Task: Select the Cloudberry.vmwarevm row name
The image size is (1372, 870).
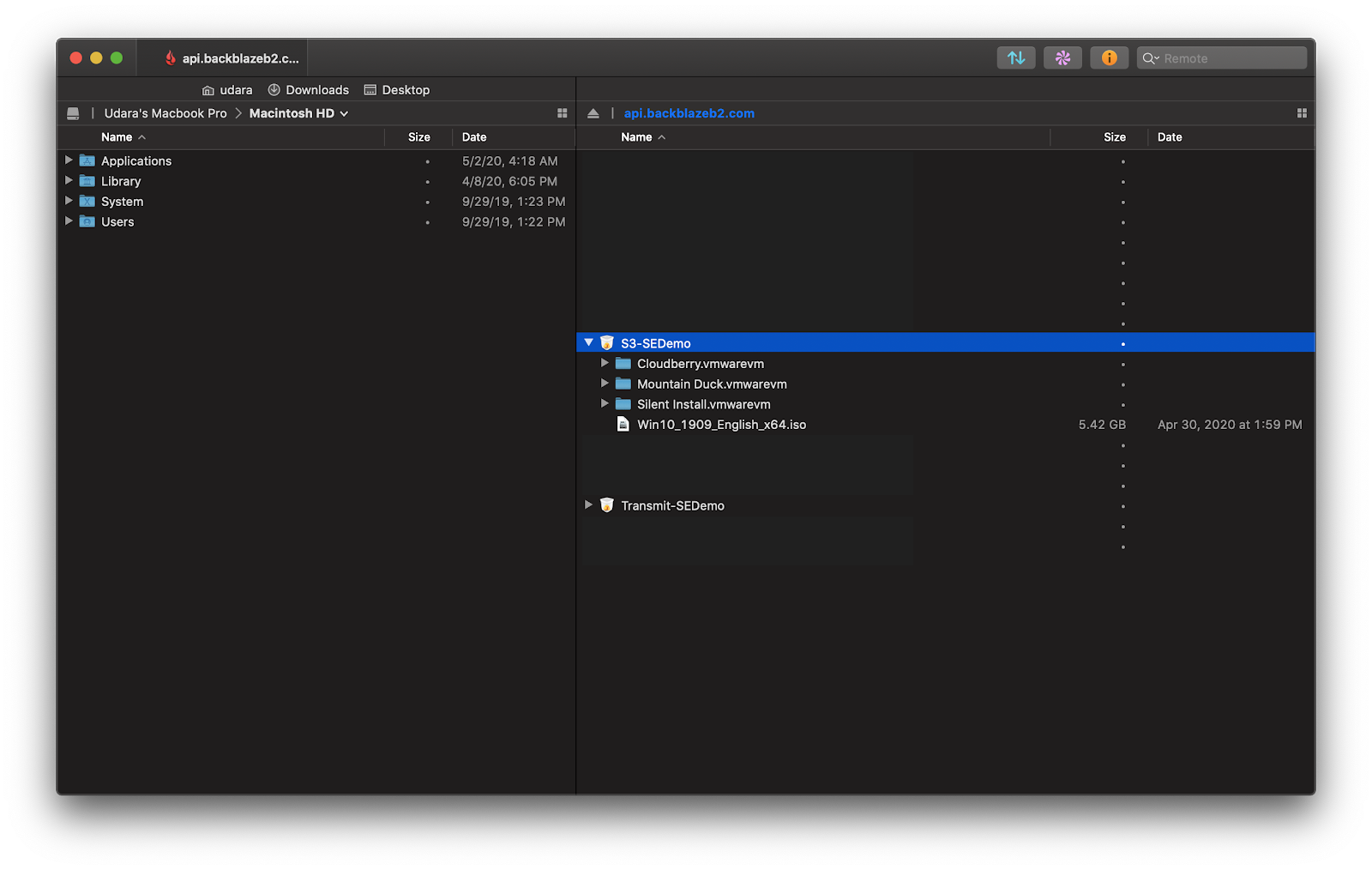Action: [x=701, y=364]
